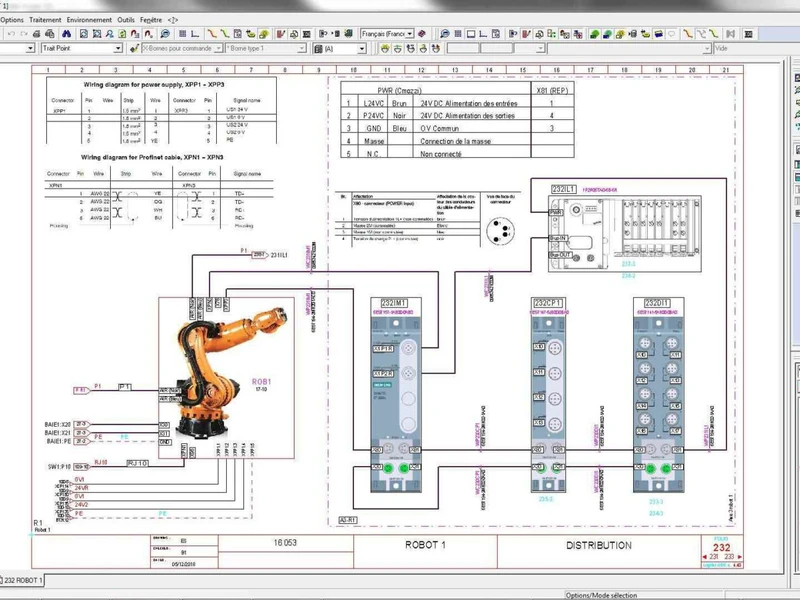Click the multi-page printer icon
The image size is (800, 600).
coord(49,34)
